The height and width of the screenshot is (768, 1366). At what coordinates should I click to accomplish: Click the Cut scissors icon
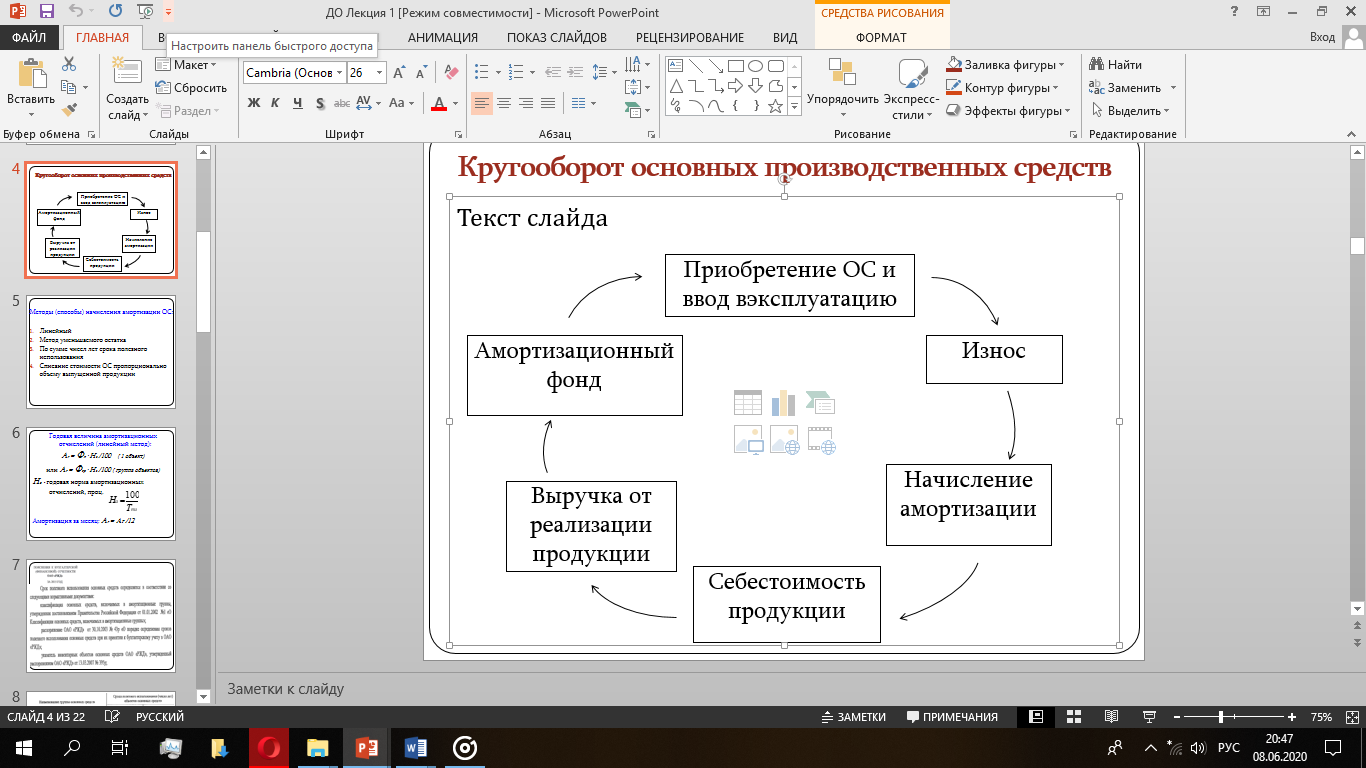tap(69, 64)
